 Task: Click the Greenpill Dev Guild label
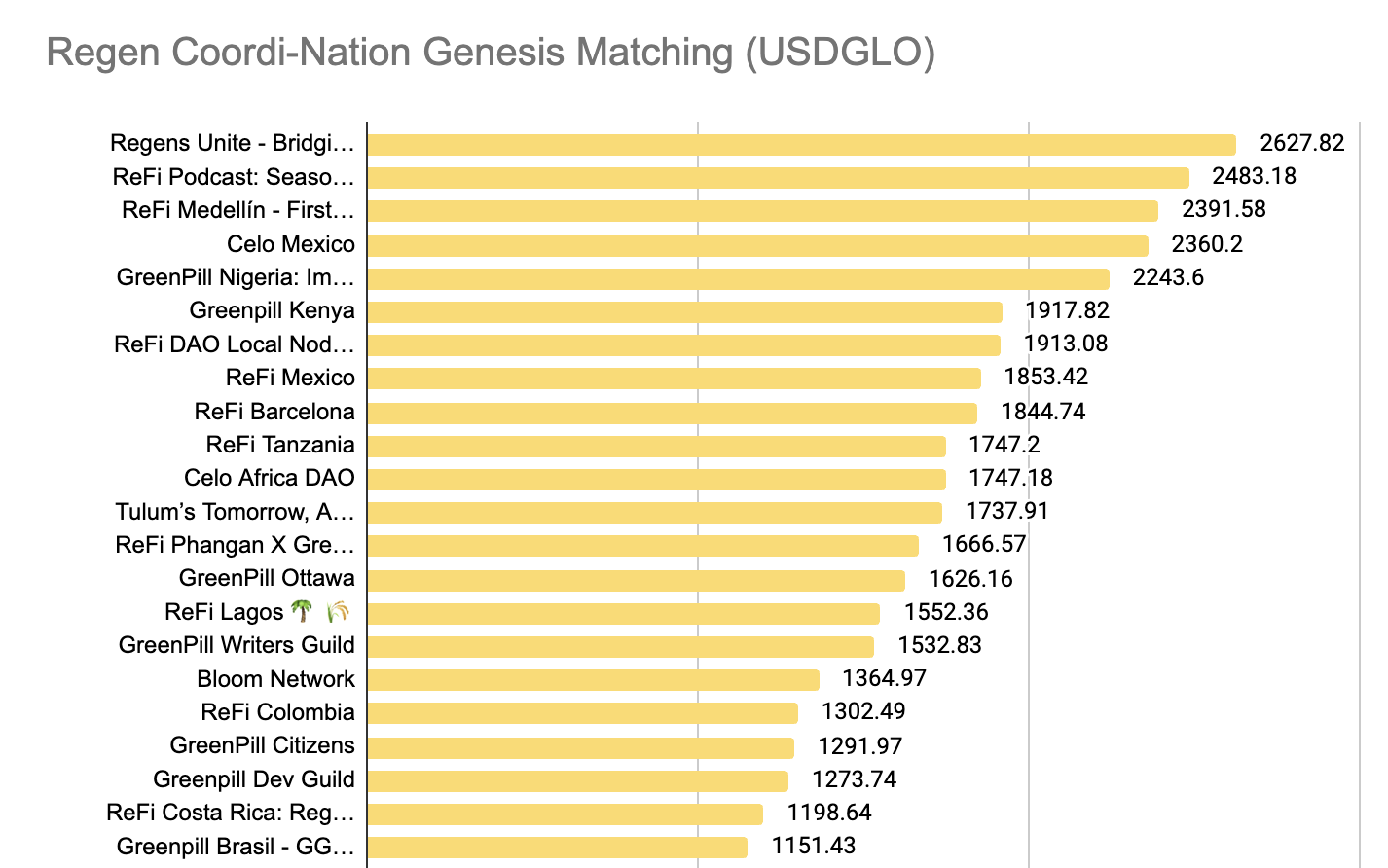253,779
